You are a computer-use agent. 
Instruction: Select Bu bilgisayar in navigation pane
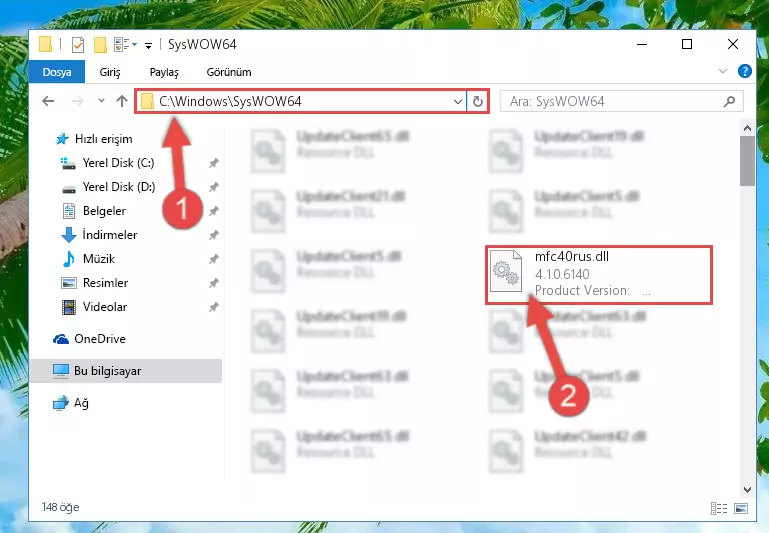[x=125, y=371]
